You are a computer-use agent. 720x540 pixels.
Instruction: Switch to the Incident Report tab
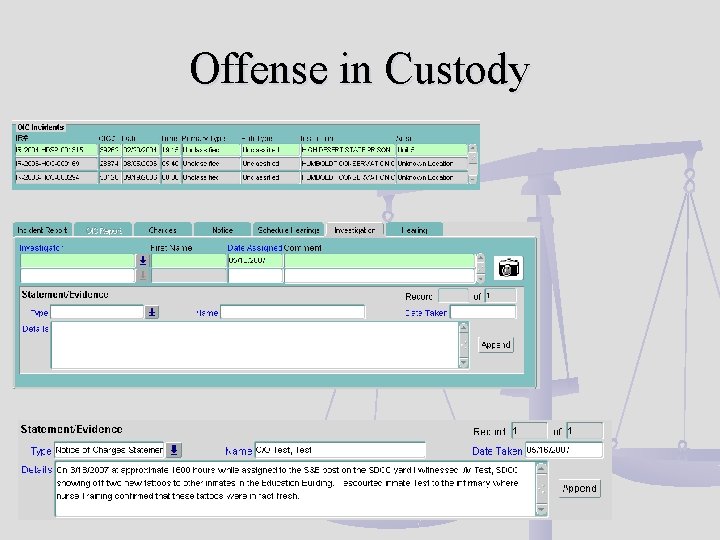(x=42, y=230)
